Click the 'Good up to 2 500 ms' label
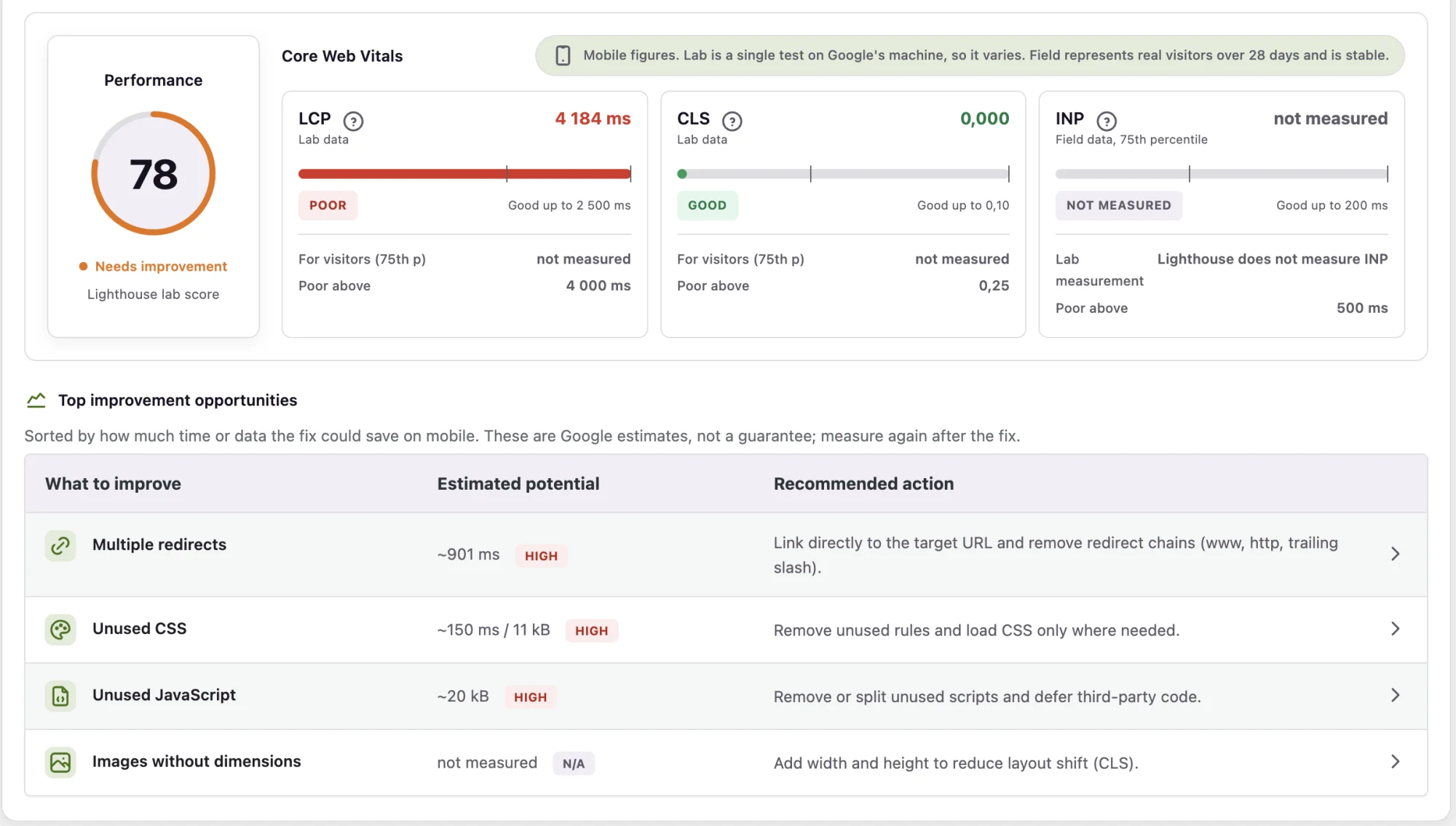 click(569, 205)
